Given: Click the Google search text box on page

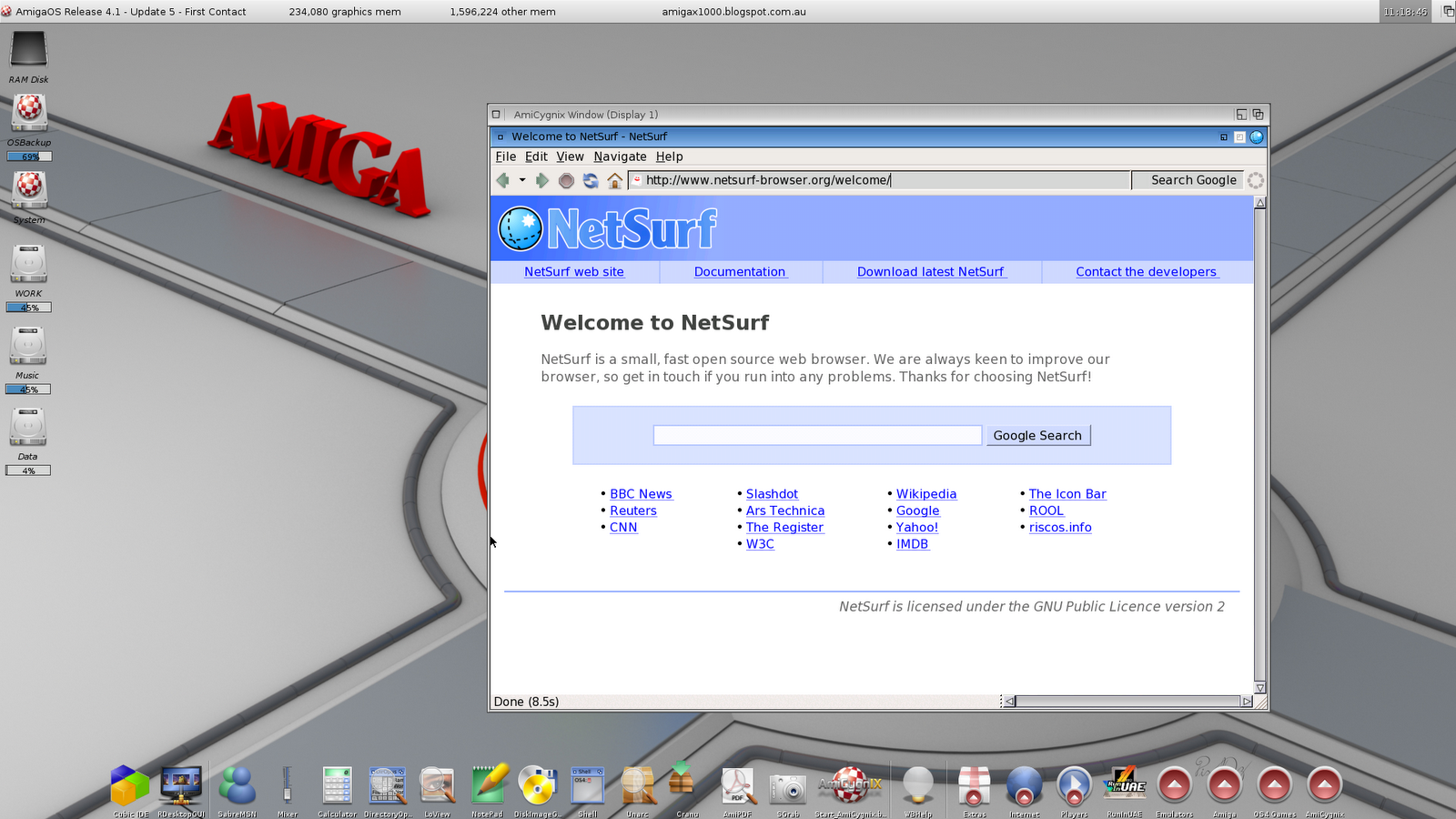Looking at the screenshot, I should click(817, 435).
